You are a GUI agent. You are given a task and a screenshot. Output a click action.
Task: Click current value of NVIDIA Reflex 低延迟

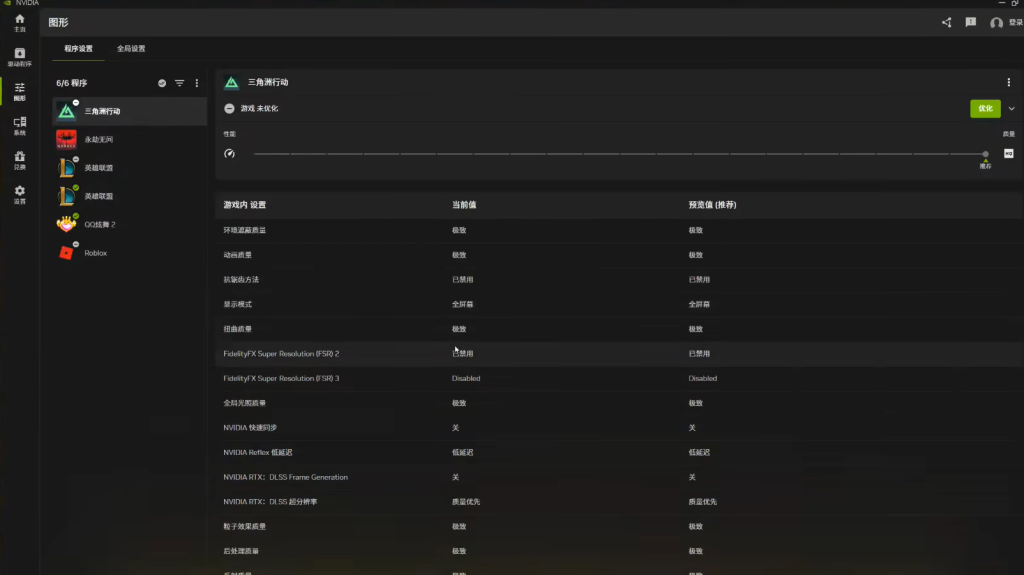coord(462,452)
